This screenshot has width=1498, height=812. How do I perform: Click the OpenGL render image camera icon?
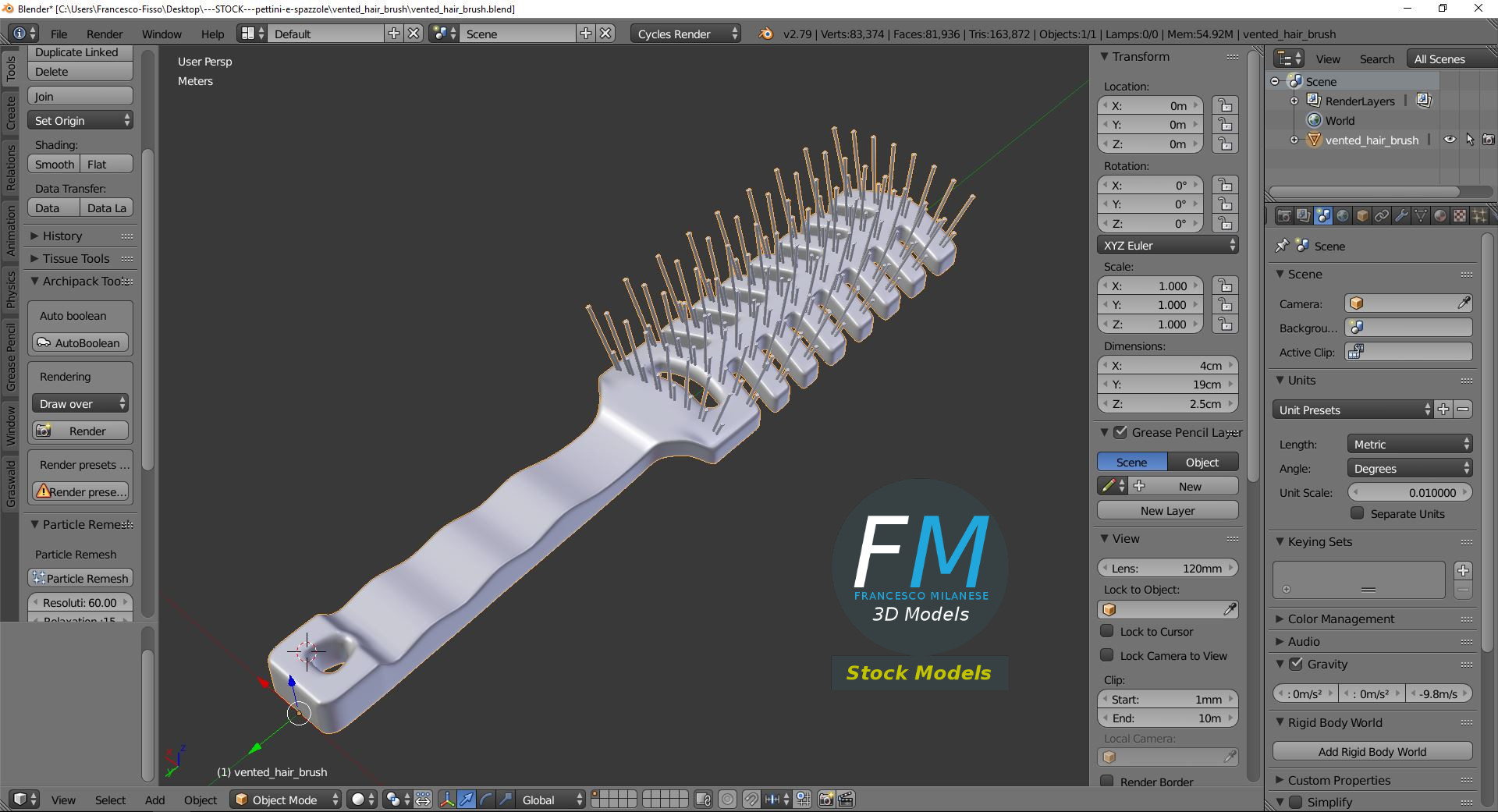[826, 800]
